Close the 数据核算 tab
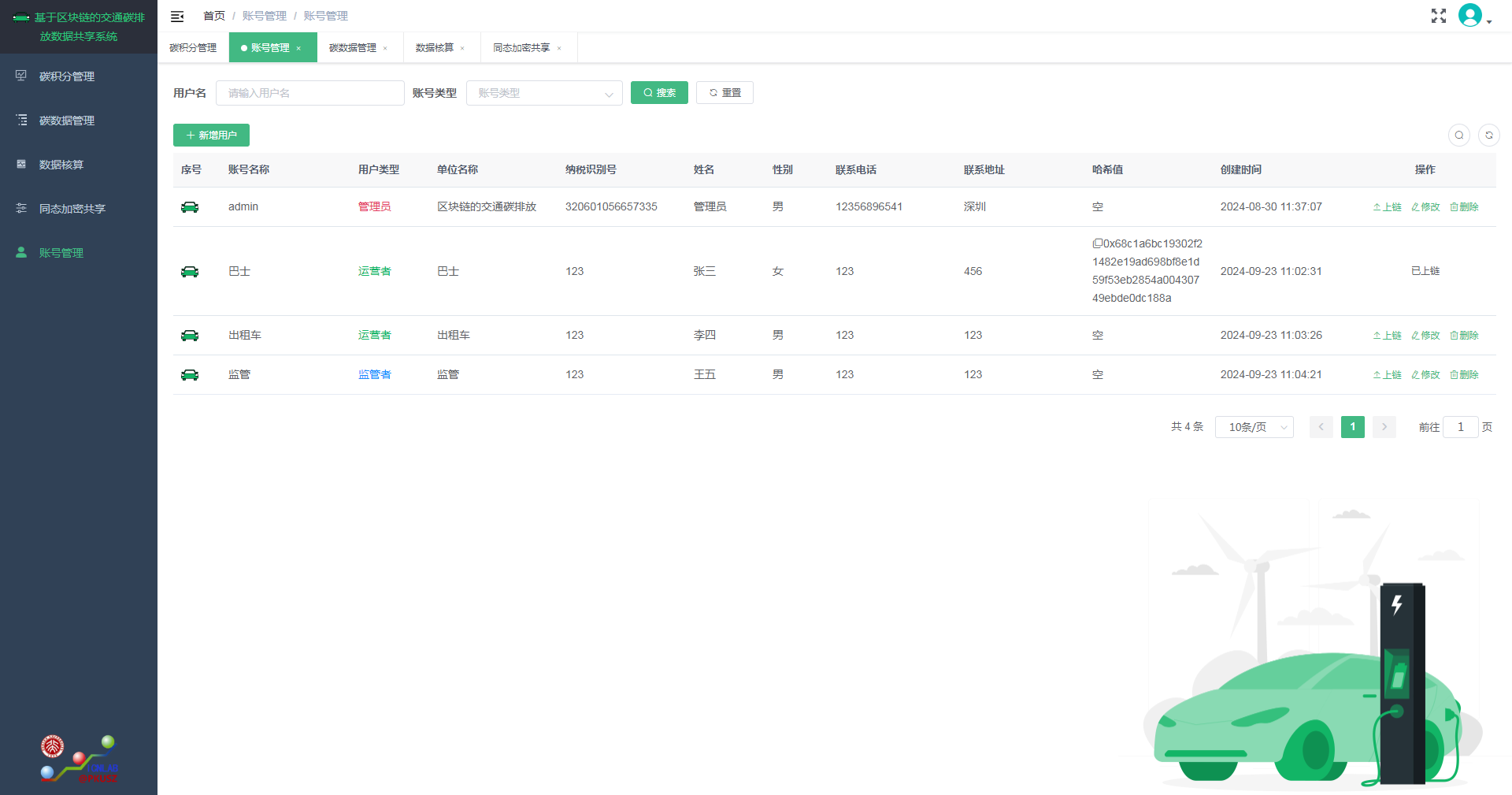This screenshot has width=1512, height=795. click(462, 49)
